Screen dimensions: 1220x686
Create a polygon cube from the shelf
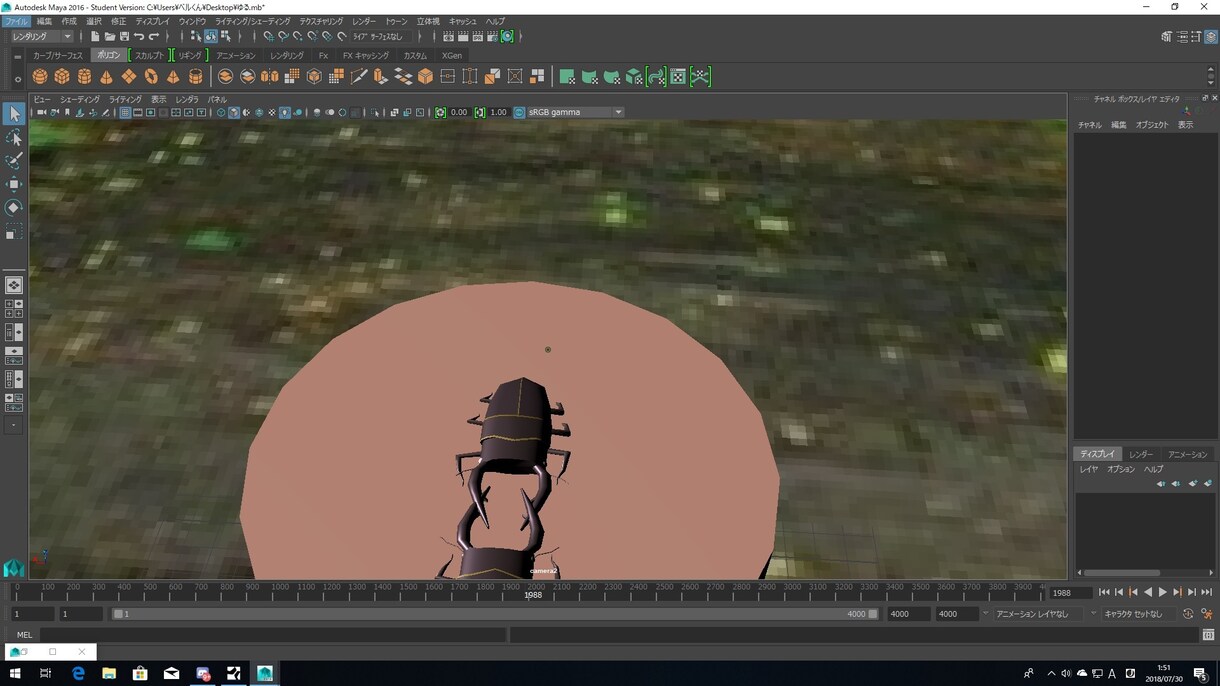coord(62,77)
